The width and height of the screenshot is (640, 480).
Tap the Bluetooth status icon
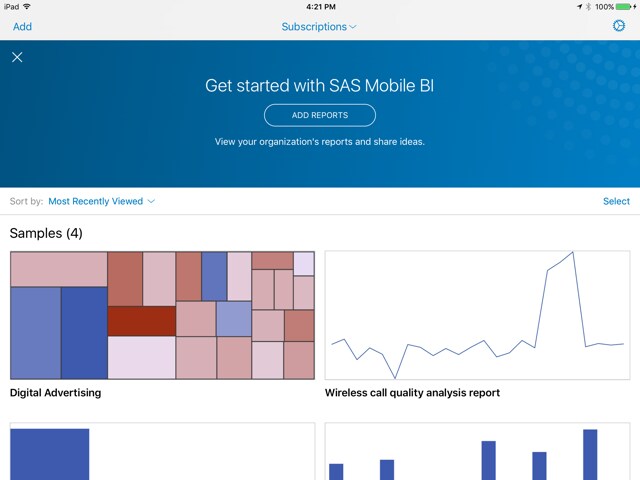(x=588, y=7)
